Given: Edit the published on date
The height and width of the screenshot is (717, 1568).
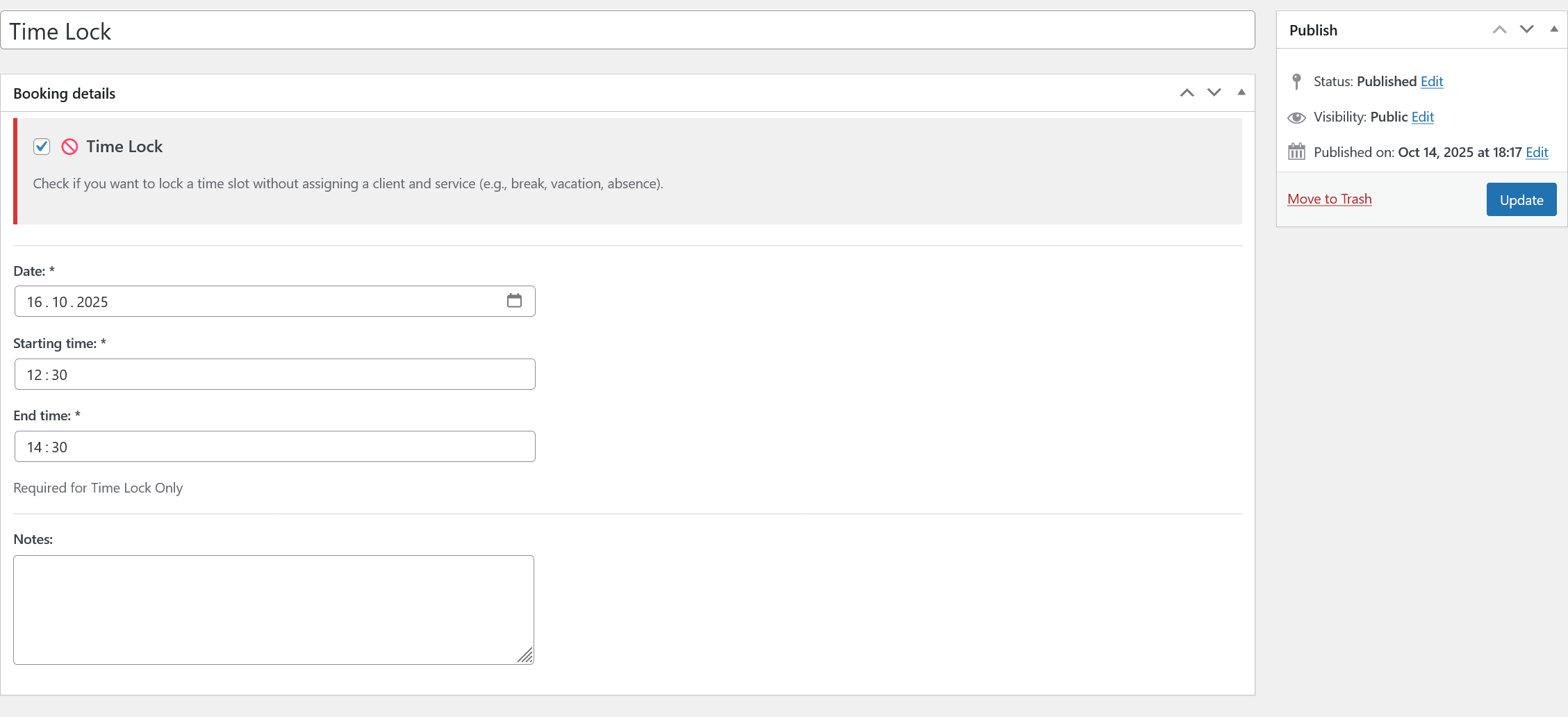Looking at the screenshot, I should tap(1537, 153).
